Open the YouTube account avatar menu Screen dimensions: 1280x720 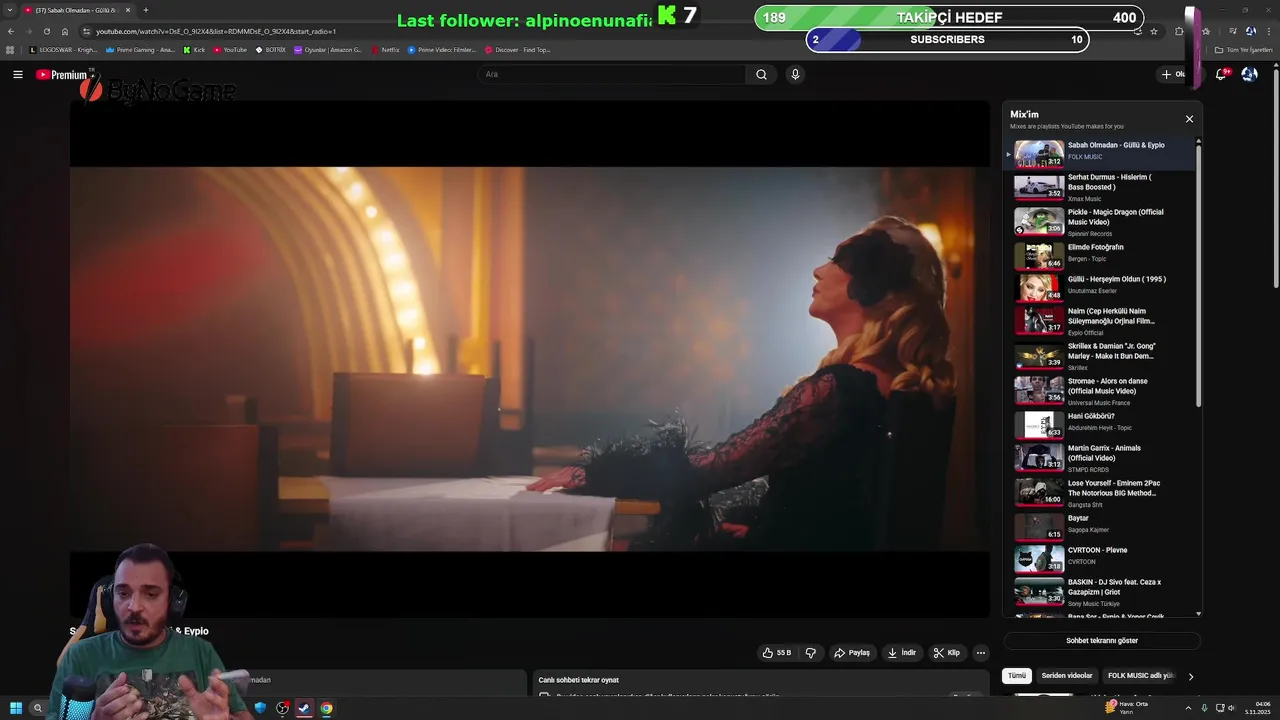(x=1249, y=74)
